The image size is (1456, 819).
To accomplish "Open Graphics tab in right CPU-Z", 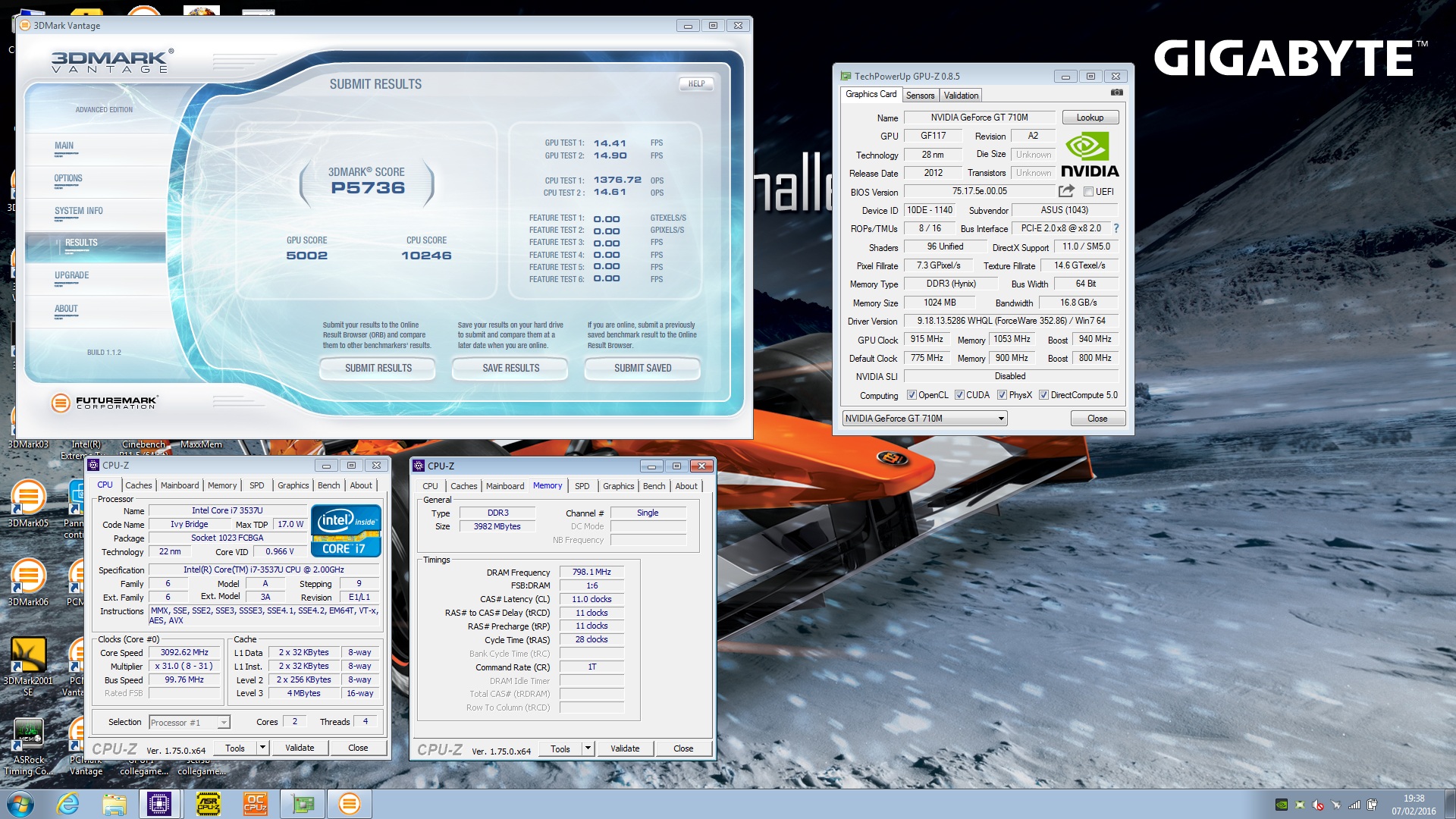I will [618, 486].
